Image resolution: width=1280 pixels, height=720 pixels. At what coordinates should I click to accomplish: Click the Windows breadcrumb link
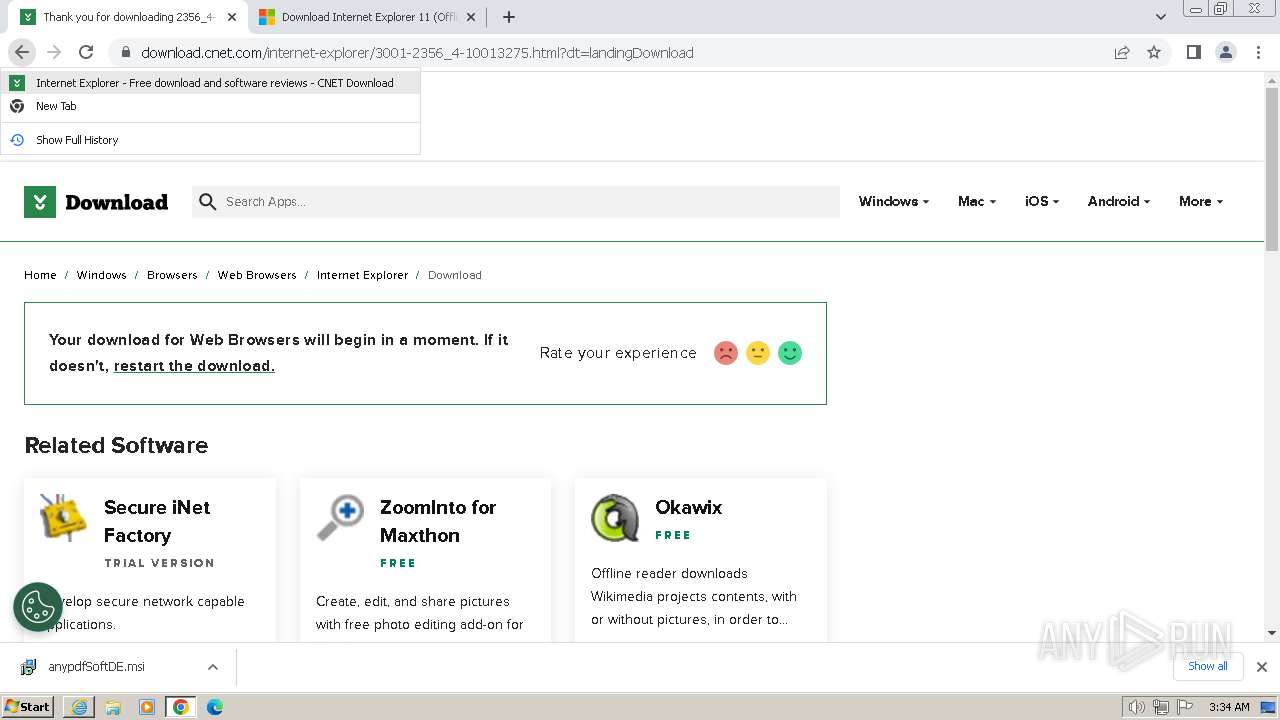tap(101, 275)
